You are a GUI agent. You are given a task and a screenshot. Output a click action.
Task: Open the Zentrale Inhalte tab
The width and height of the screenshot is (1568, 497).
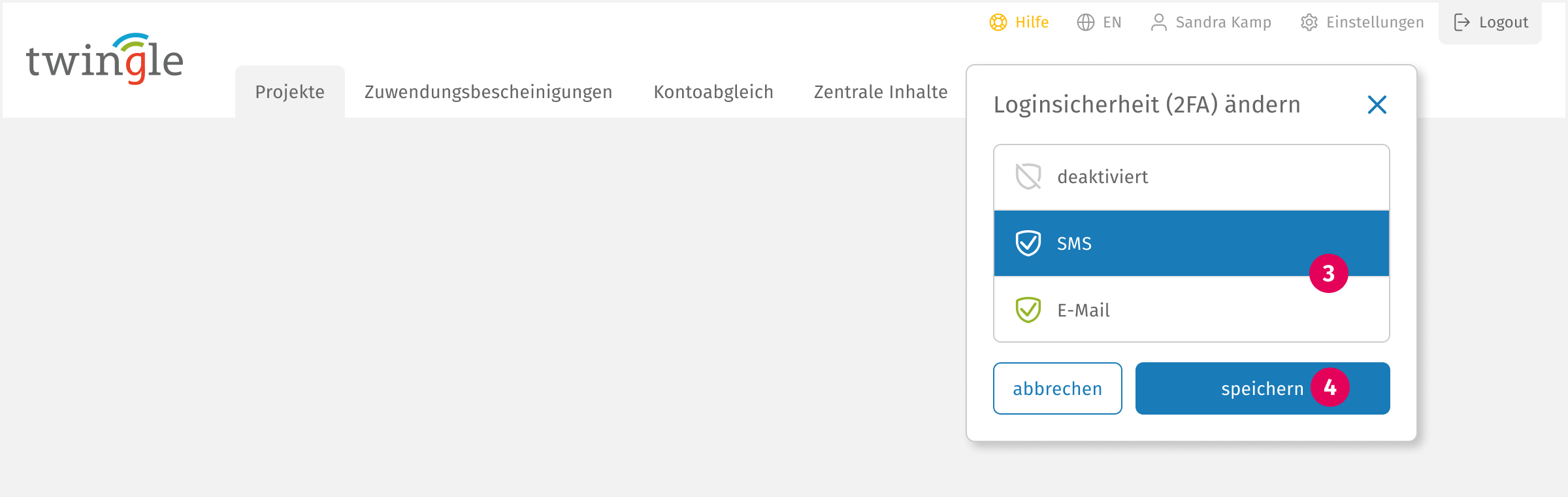pos(881,92)
